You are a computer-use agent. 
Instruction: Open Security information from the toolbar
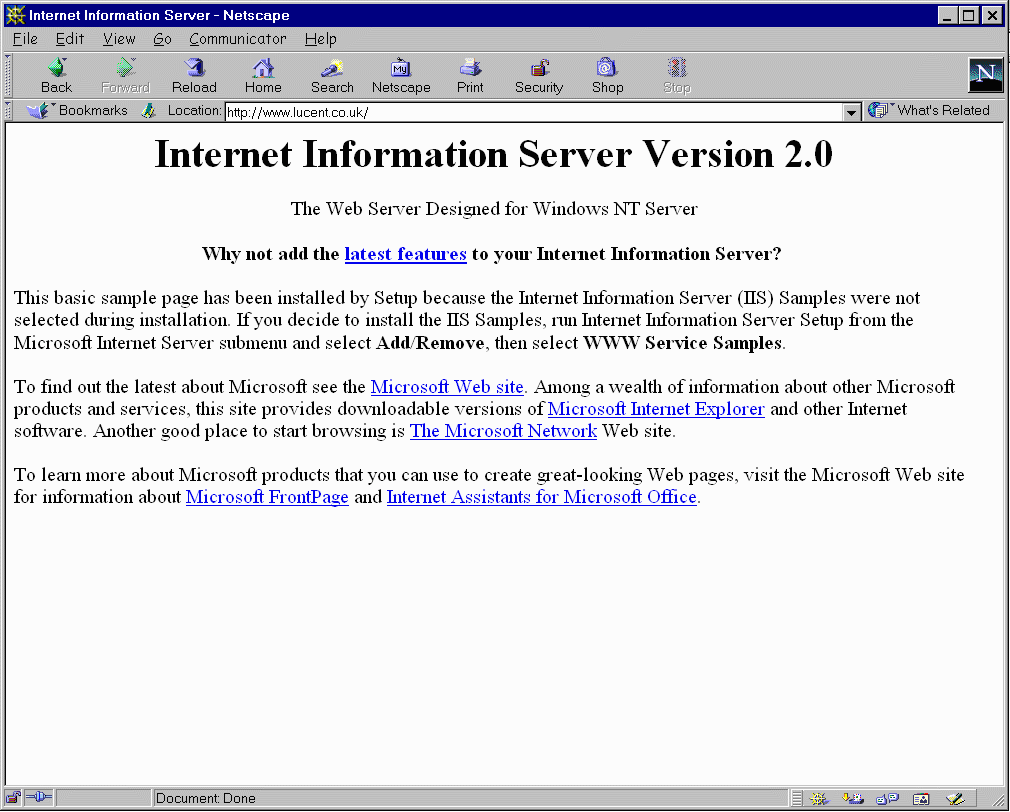pyautogui.click(x=539, y=75)
